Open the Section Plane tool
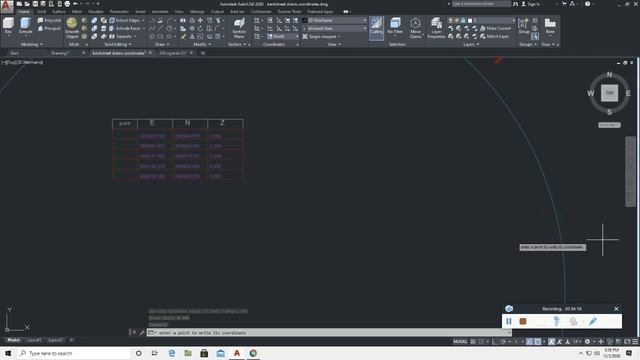640x360 pixels. tap(239, 28)
